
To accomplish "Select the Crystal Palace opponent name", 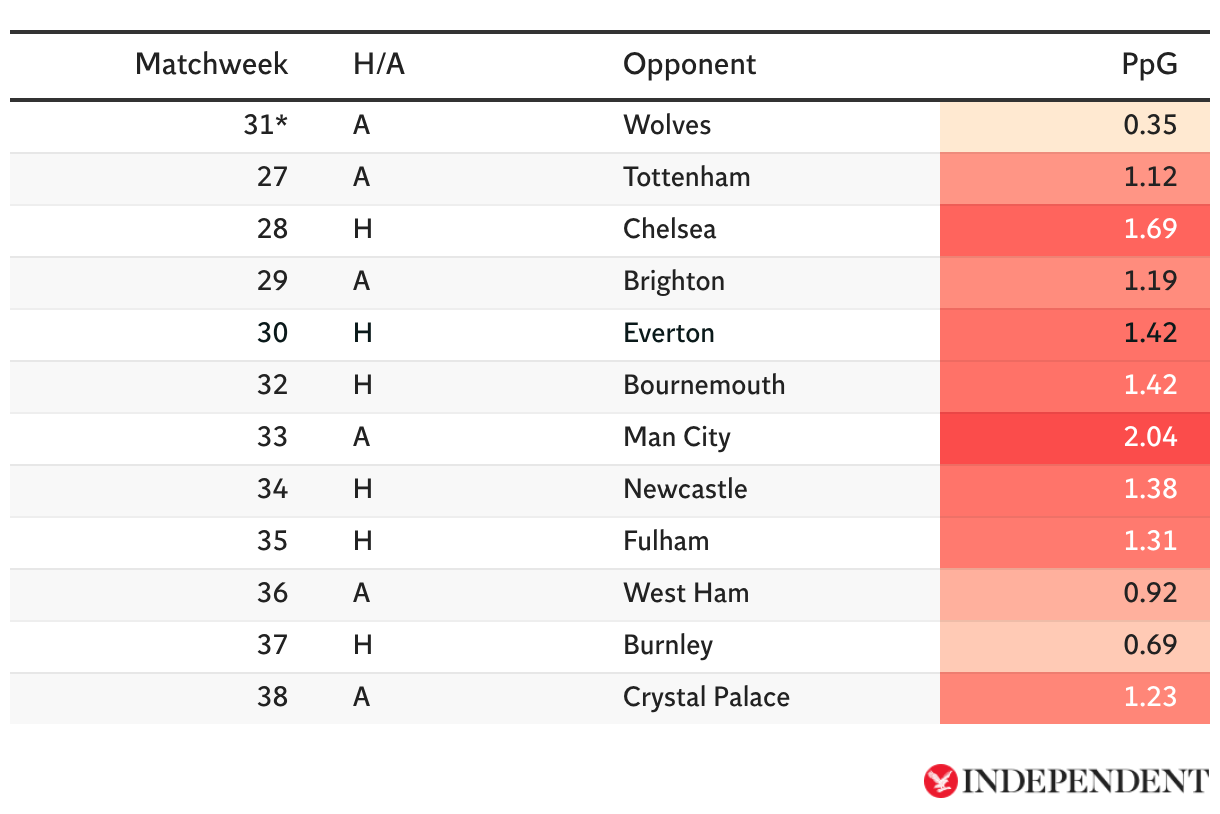I will [706, 697].
